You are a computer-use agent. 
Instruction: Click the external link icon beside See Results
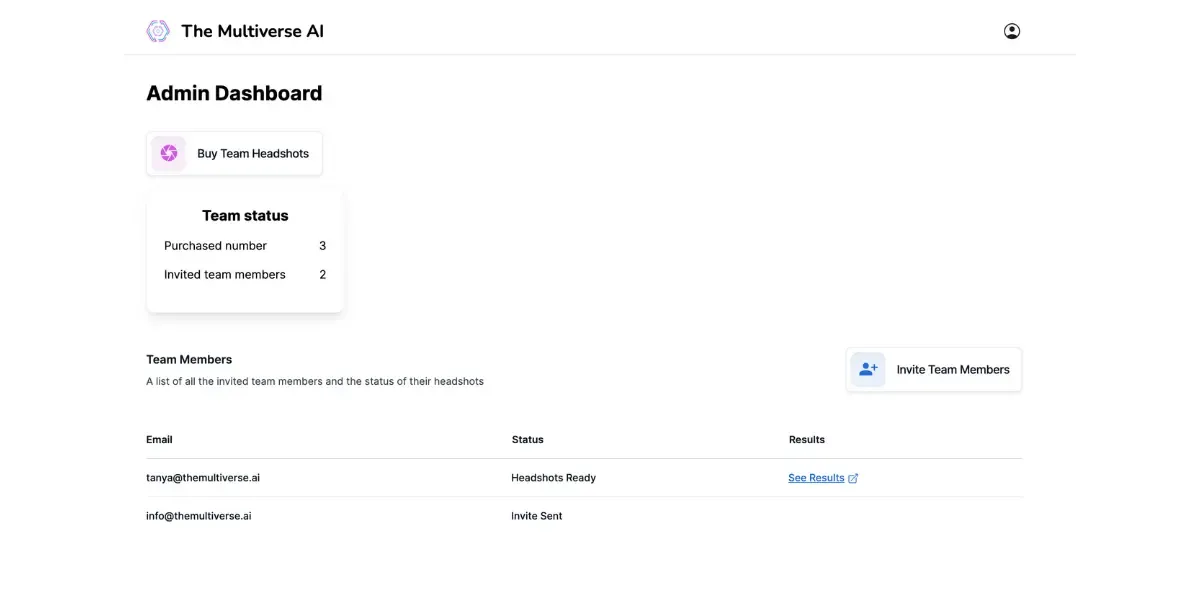[x=852, y=477]
